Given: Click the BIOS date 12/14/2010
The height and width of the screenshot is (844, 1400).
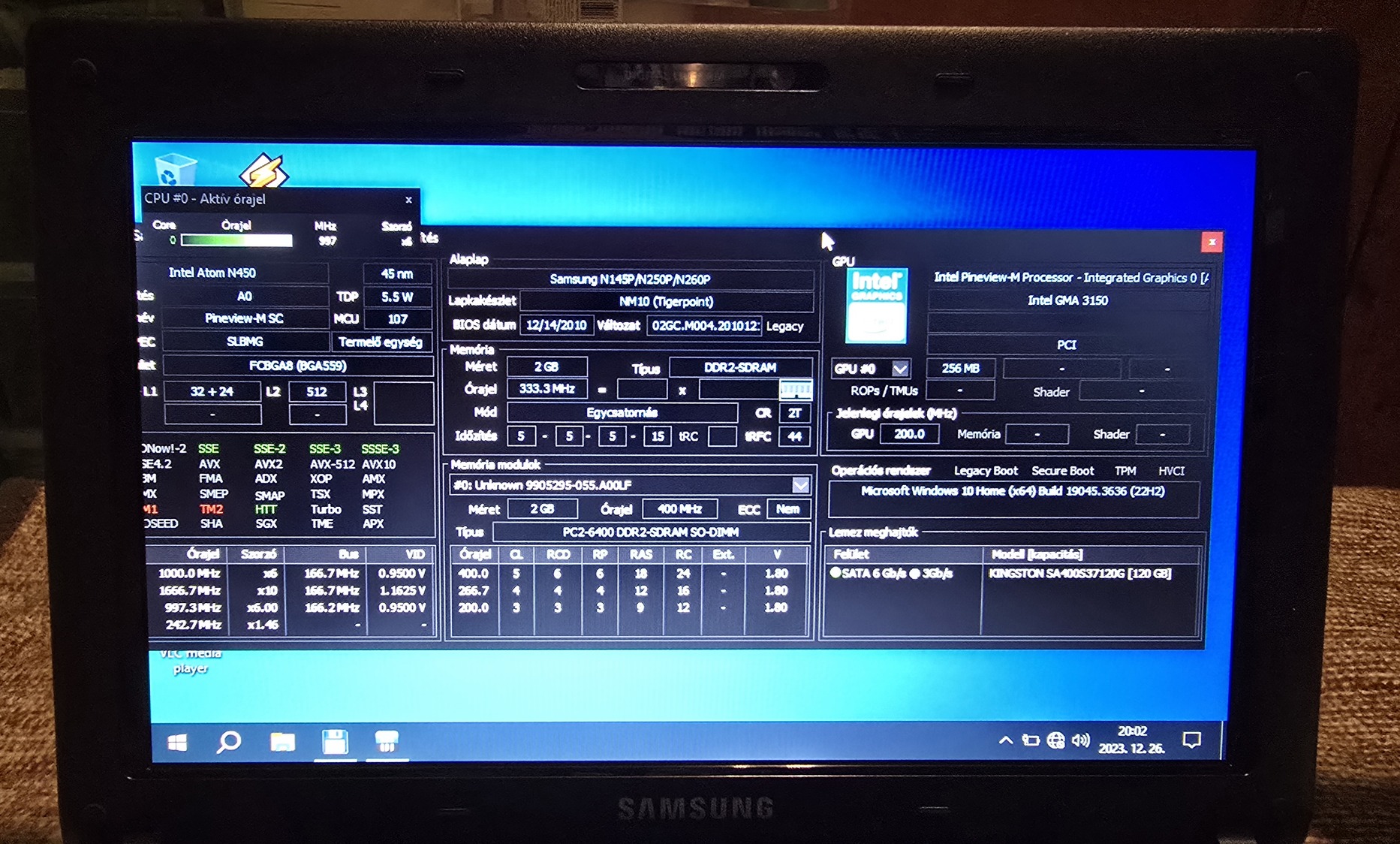Looking at the screenshot, I should [x=556, y=325].
